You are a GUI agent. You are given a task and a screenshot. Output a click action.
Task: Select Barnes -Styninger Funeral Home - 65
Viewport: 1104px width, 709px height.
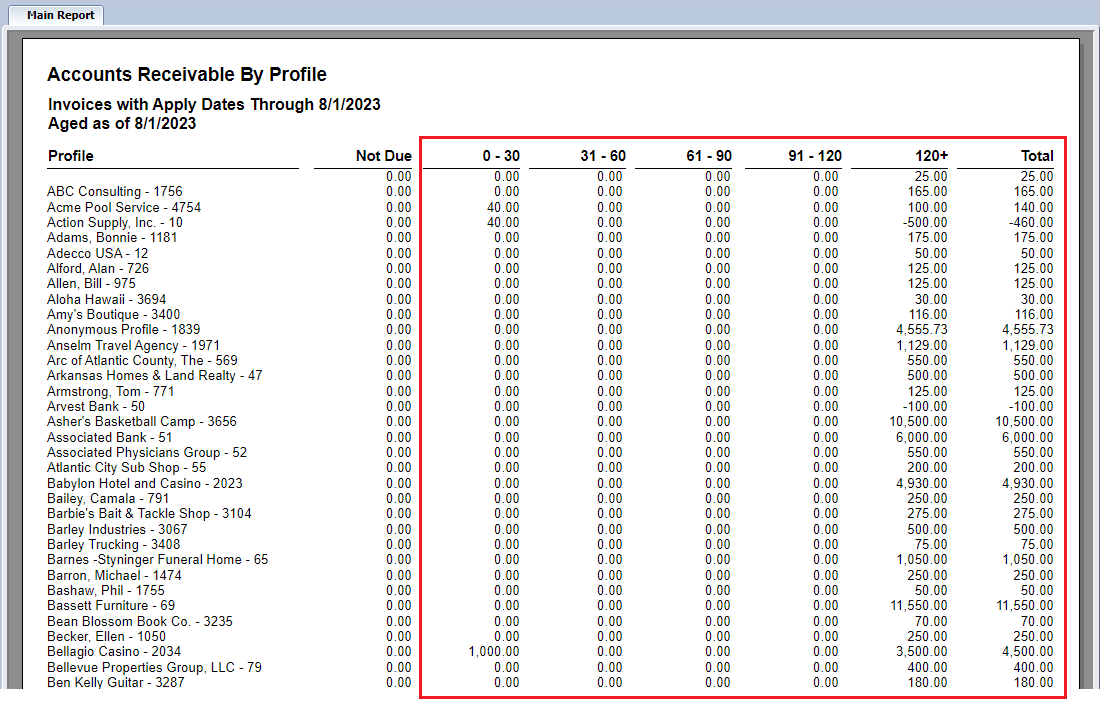[158, 560]
